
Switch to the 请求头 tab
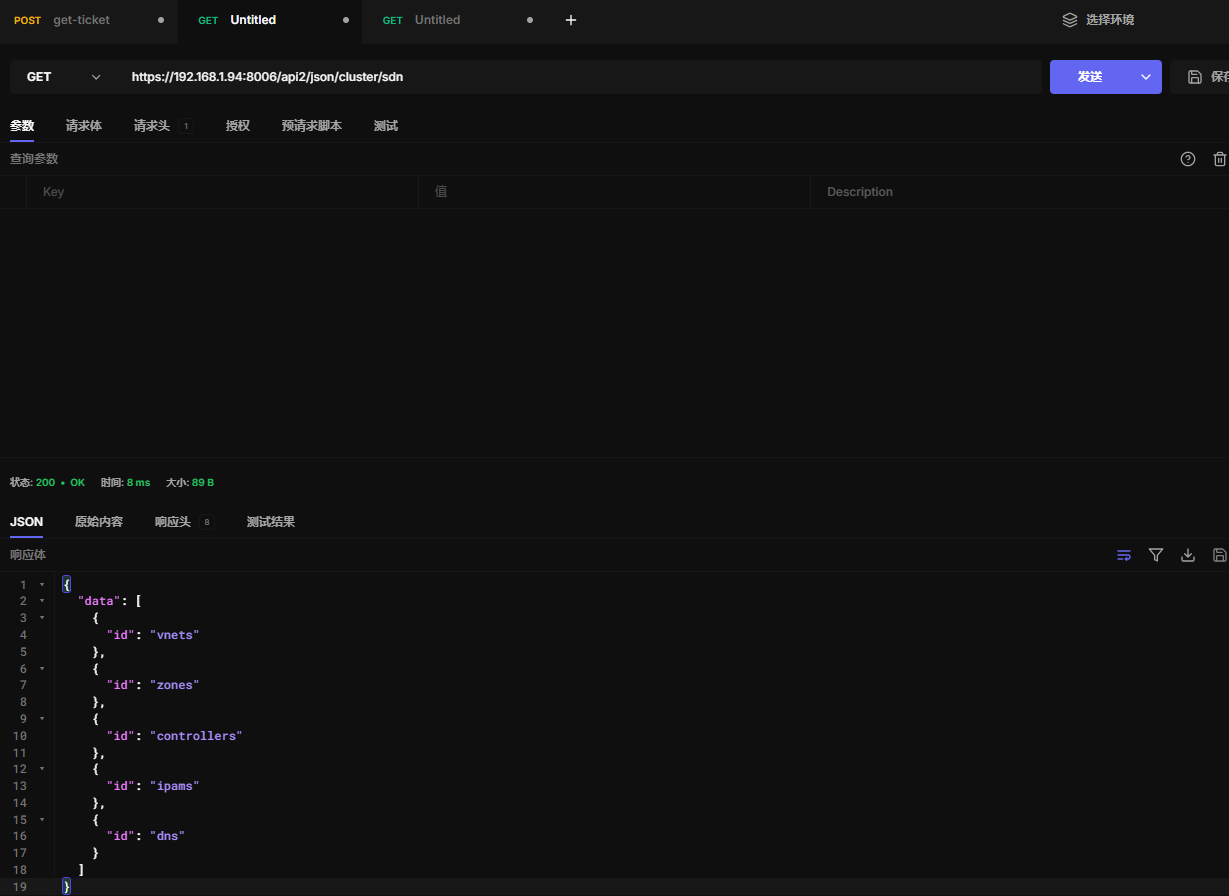point(152,126)
